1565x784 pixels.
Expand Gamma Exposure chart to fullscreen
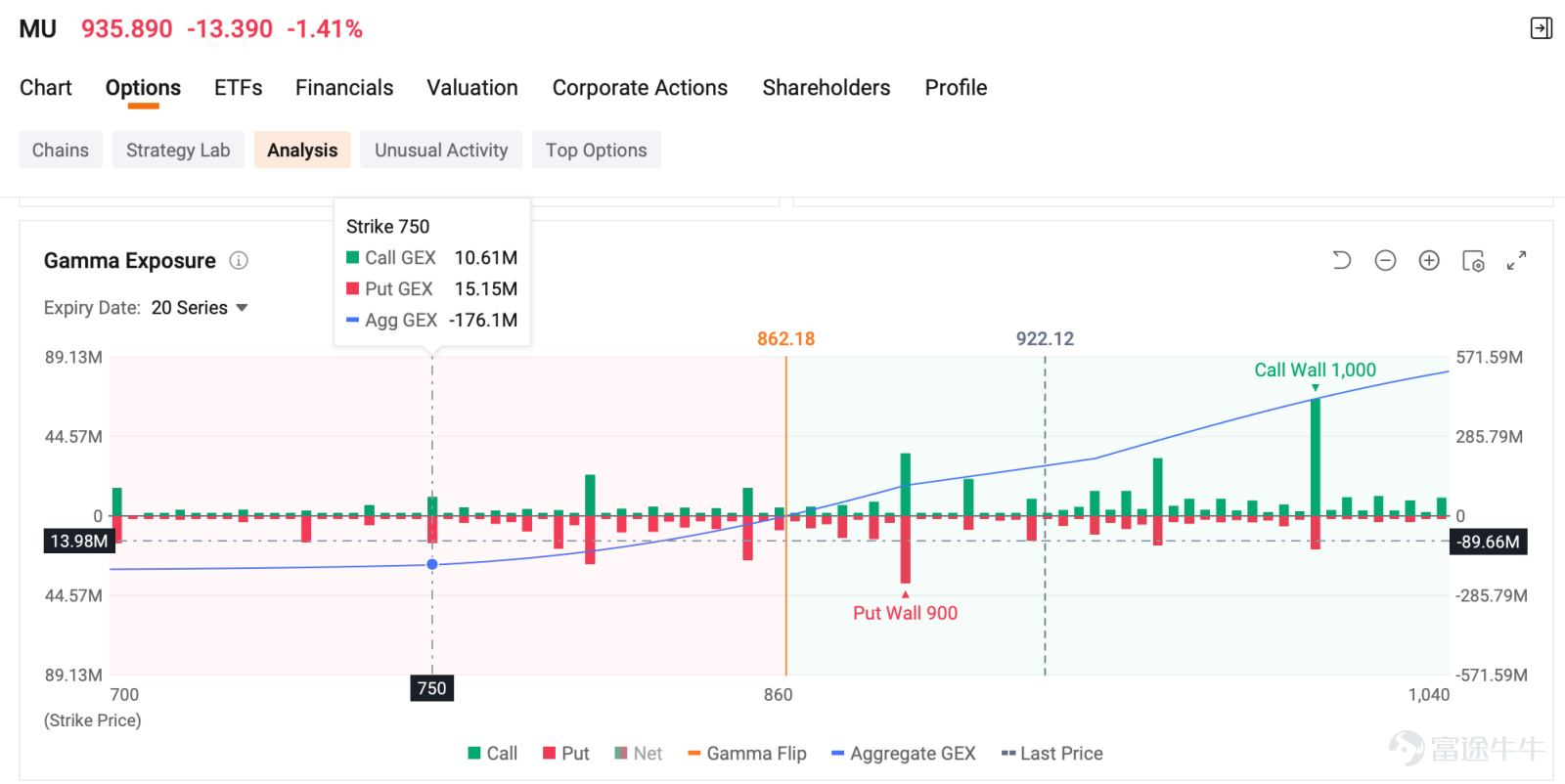(1516, 260)
